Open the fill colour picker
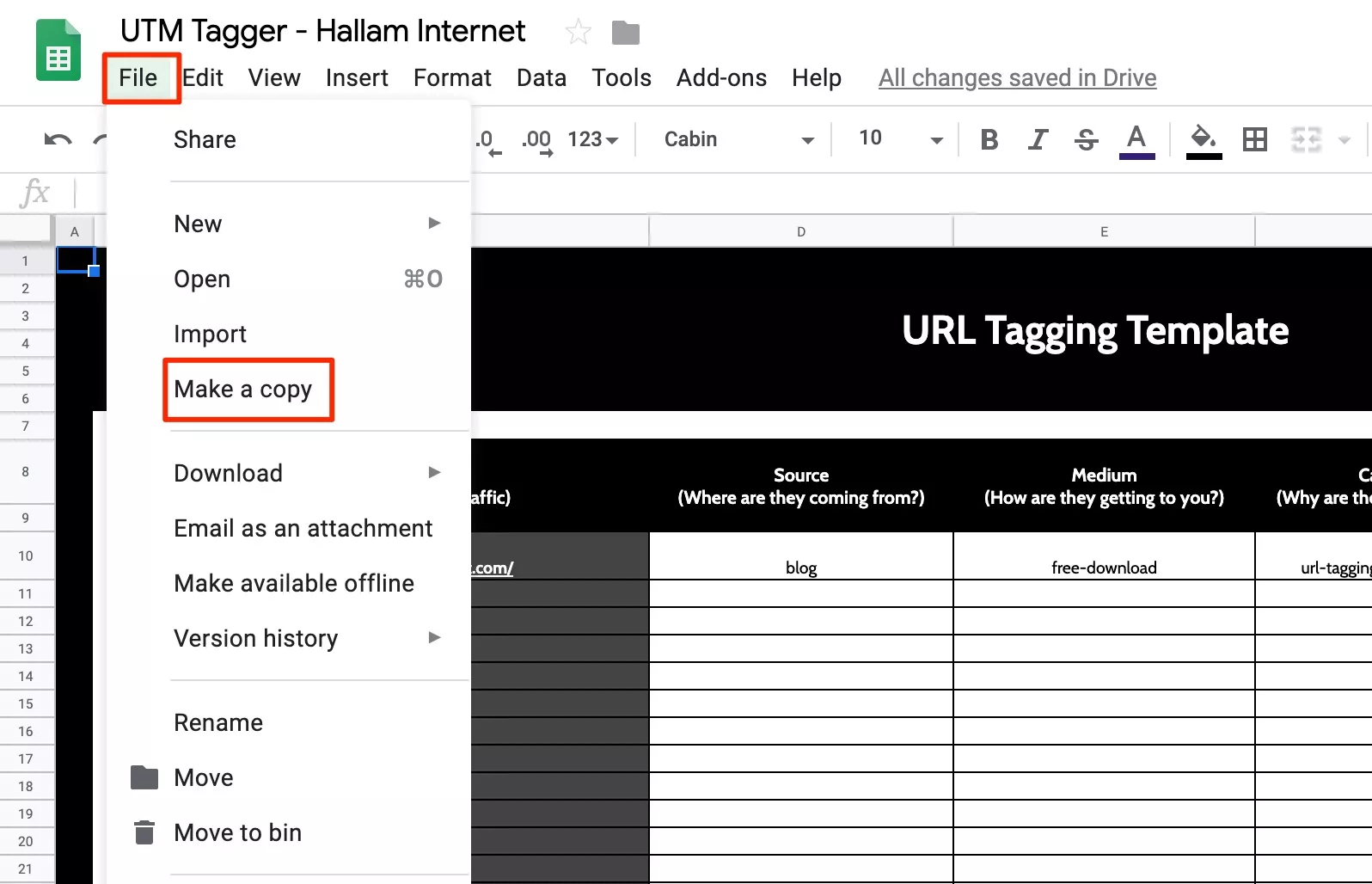The image size is (1372, 884). point(1204,140)
